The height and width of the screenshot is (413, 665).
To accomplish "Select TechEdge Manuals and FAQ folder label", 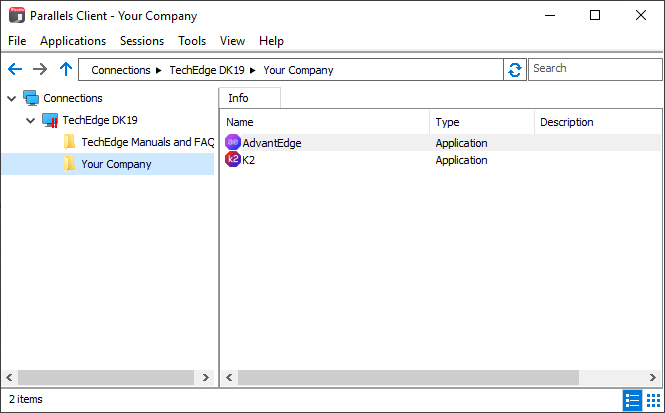I will [148, 142].
